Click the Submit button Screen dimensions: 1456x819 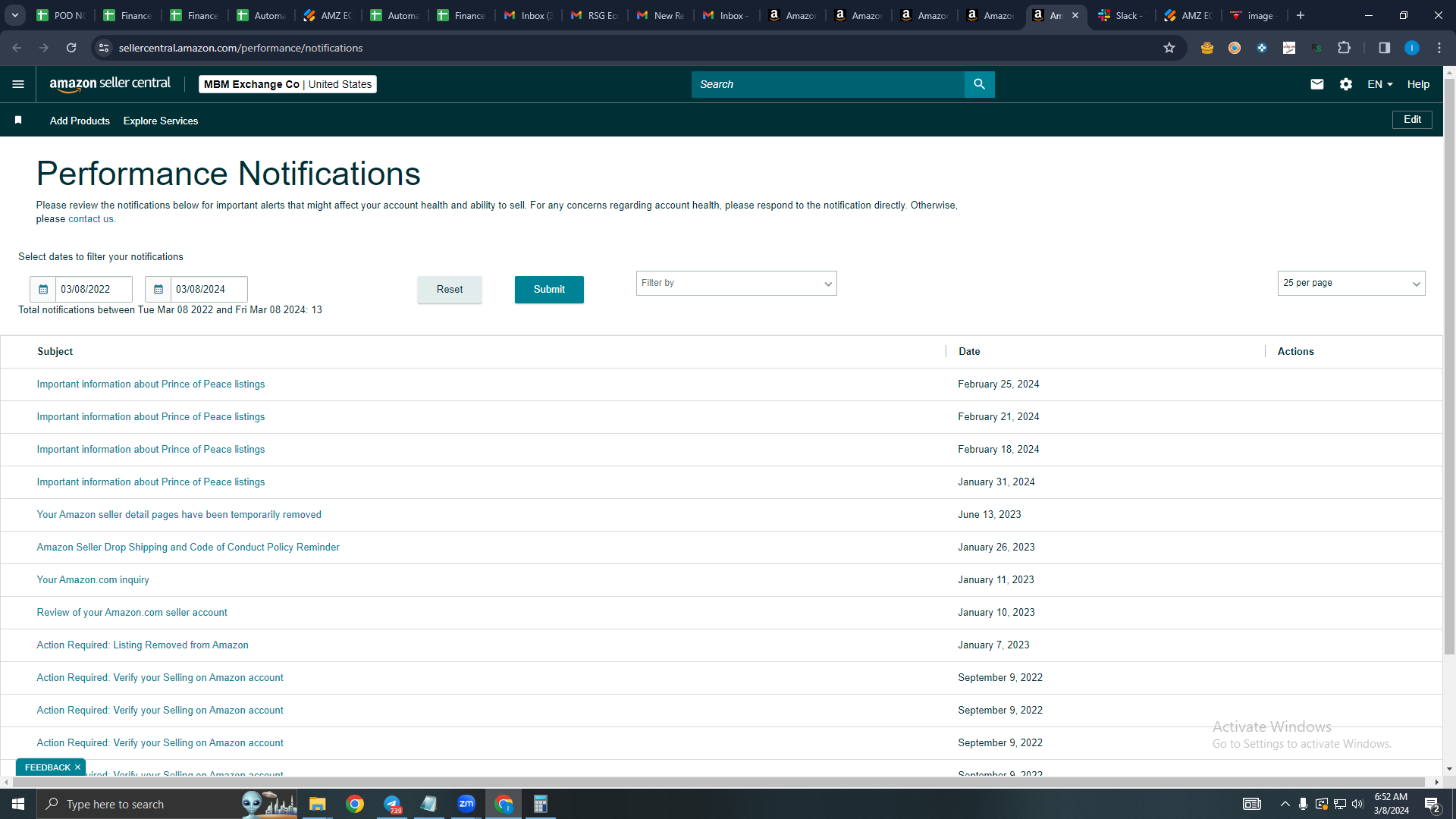point(549,290)
